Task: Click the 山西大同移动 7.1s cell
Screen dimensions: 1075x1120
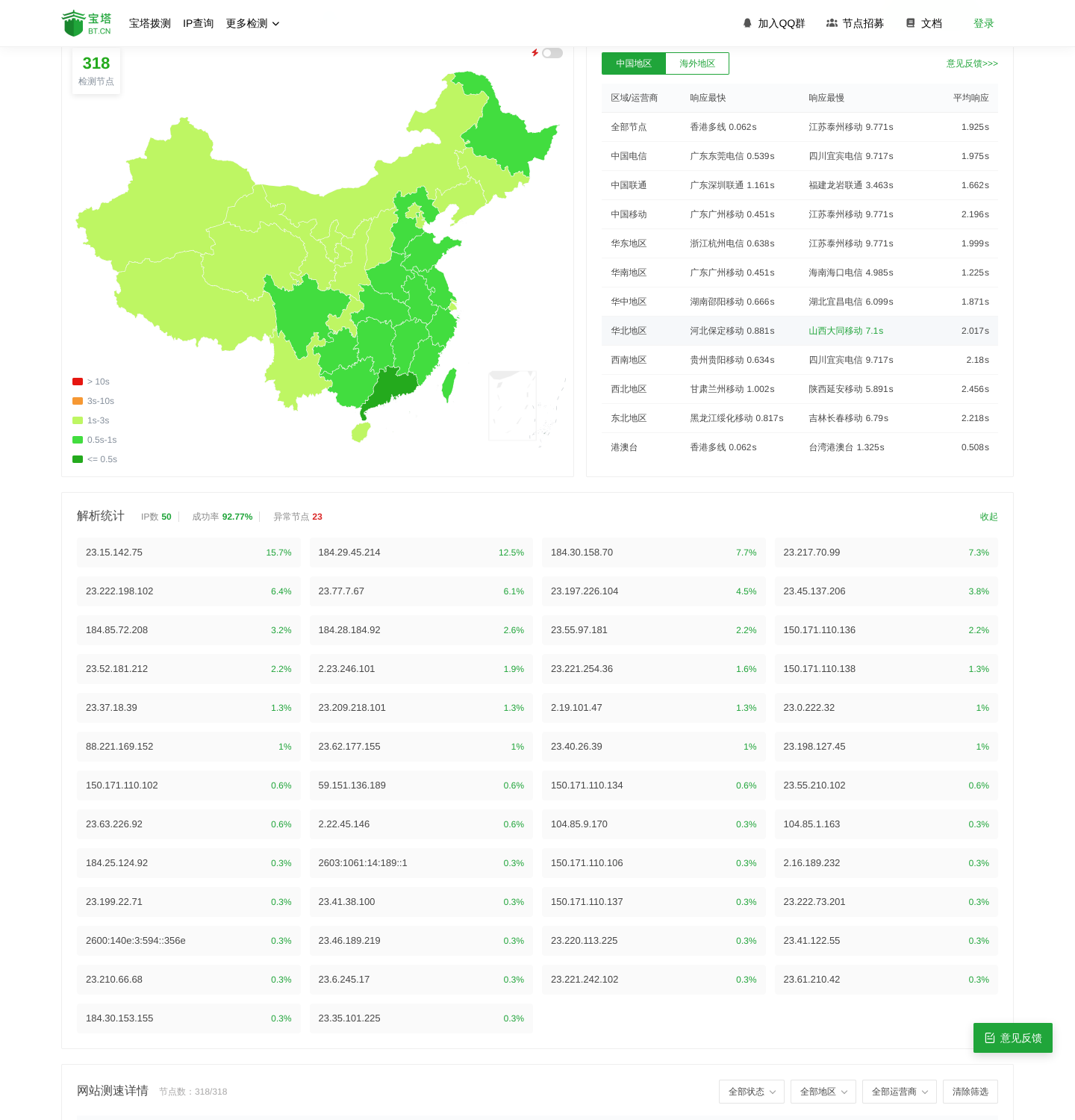Action: coord(846,331)
